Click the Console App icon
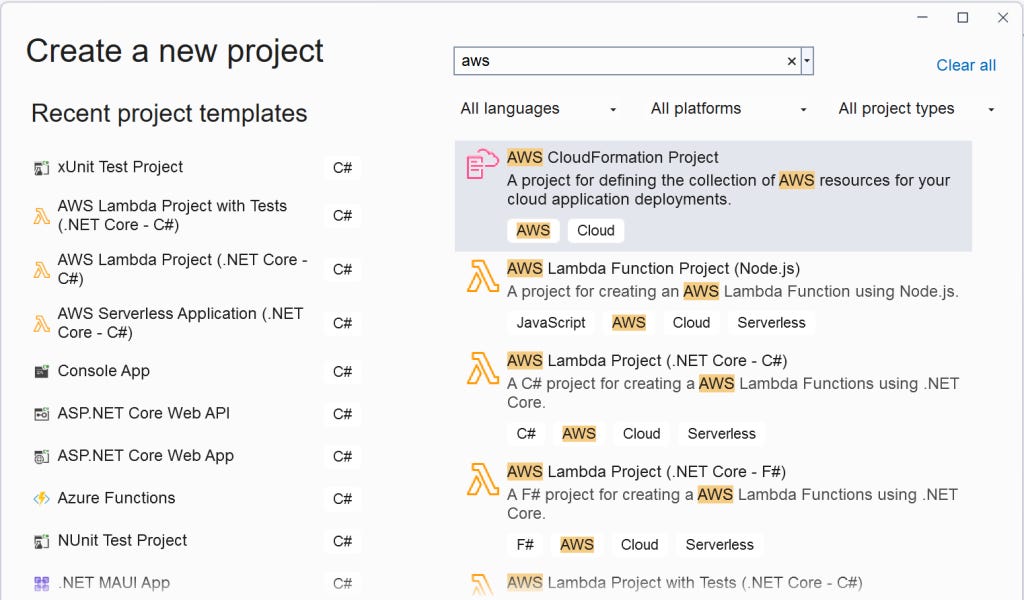 point(43,371)
